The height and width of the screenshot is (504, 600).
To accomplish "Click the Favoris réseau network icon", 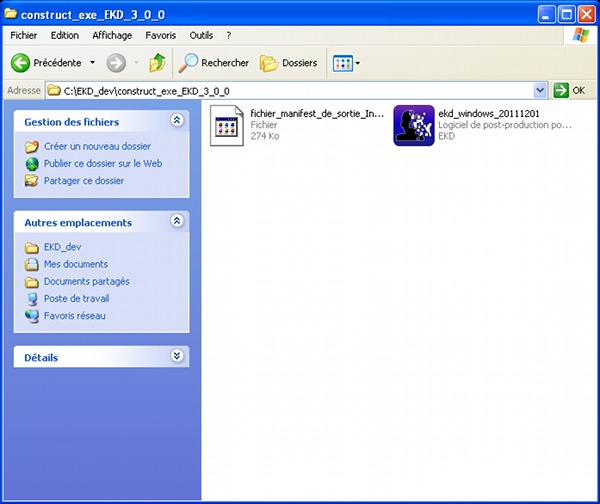I will (32, 316).
